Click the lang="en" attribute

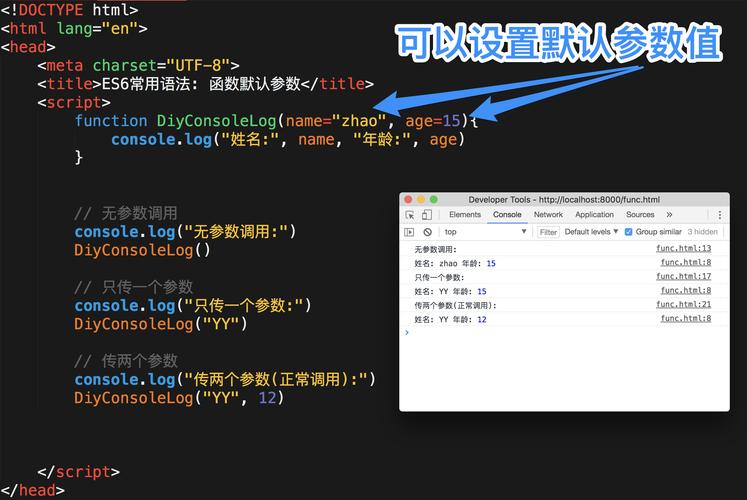[x=97, y=29]
